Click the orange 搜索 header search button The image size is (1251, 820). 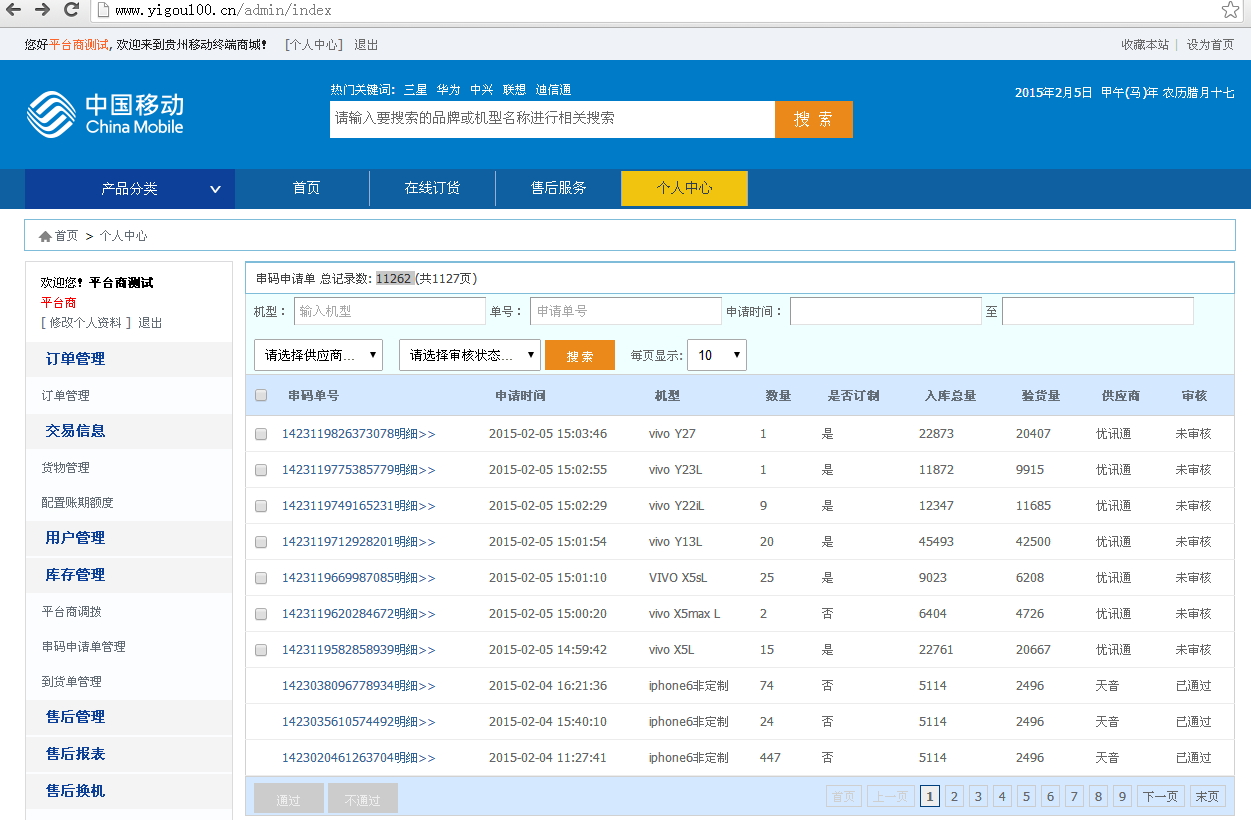point(813,119)
